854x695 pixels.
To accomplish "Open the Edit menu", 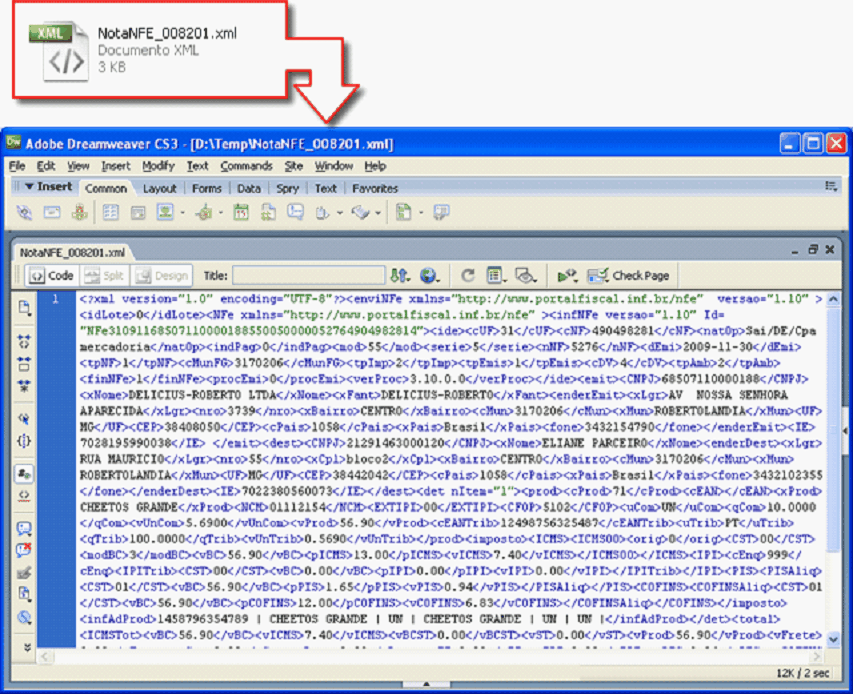I will pos(46,166).
